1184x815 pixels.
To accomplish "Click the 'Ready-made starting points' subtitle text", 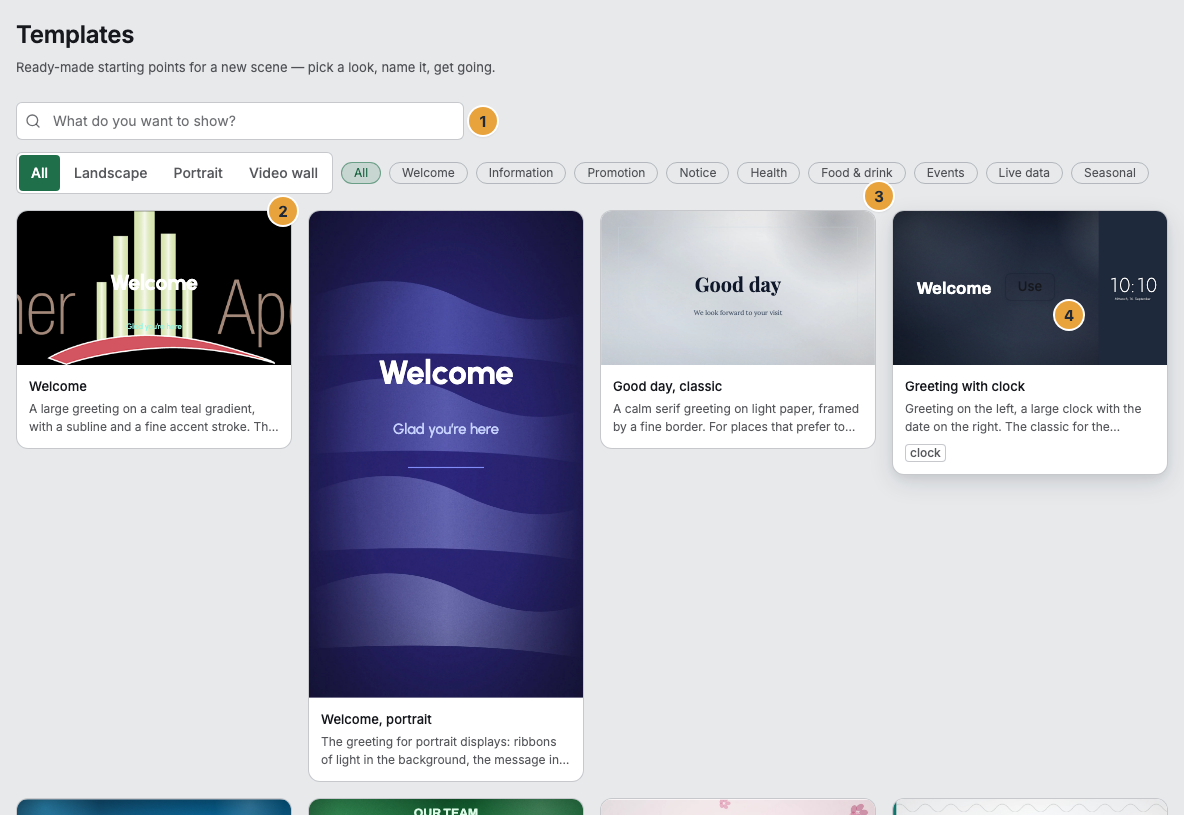I will [255, 67].
